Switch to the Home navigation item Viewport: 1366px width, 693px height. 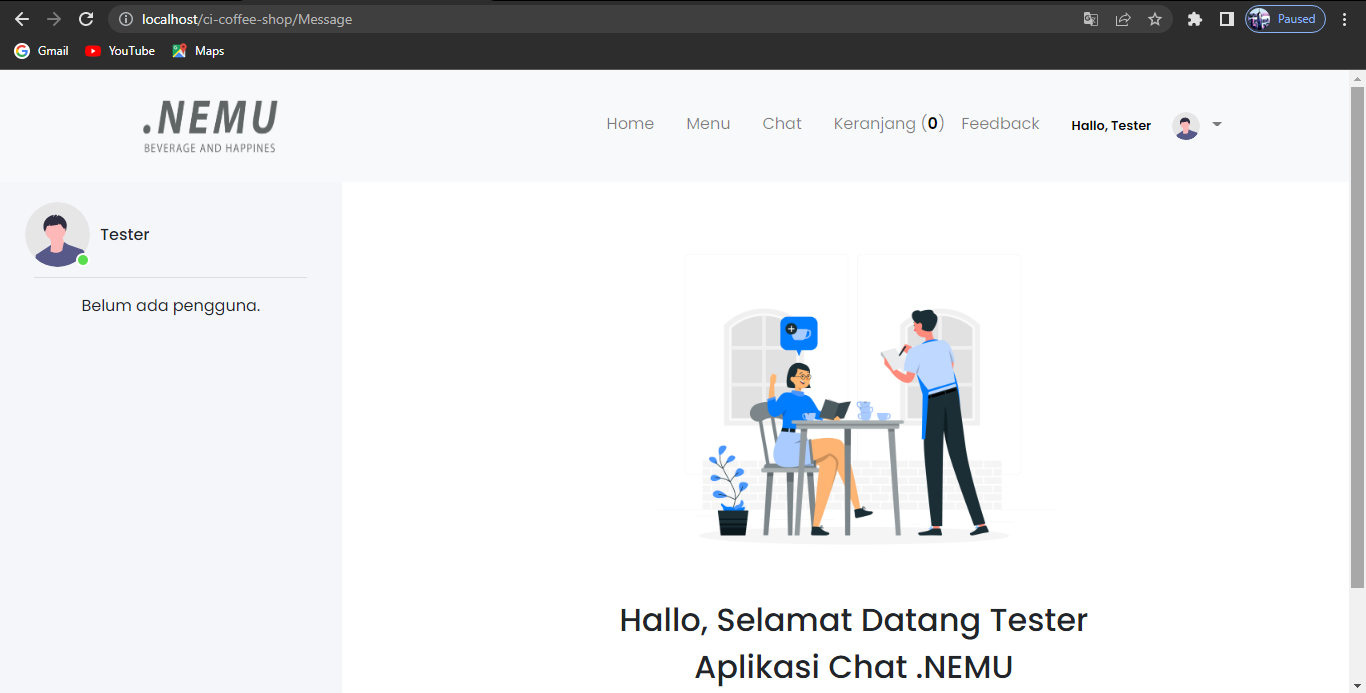pos(630,123)
